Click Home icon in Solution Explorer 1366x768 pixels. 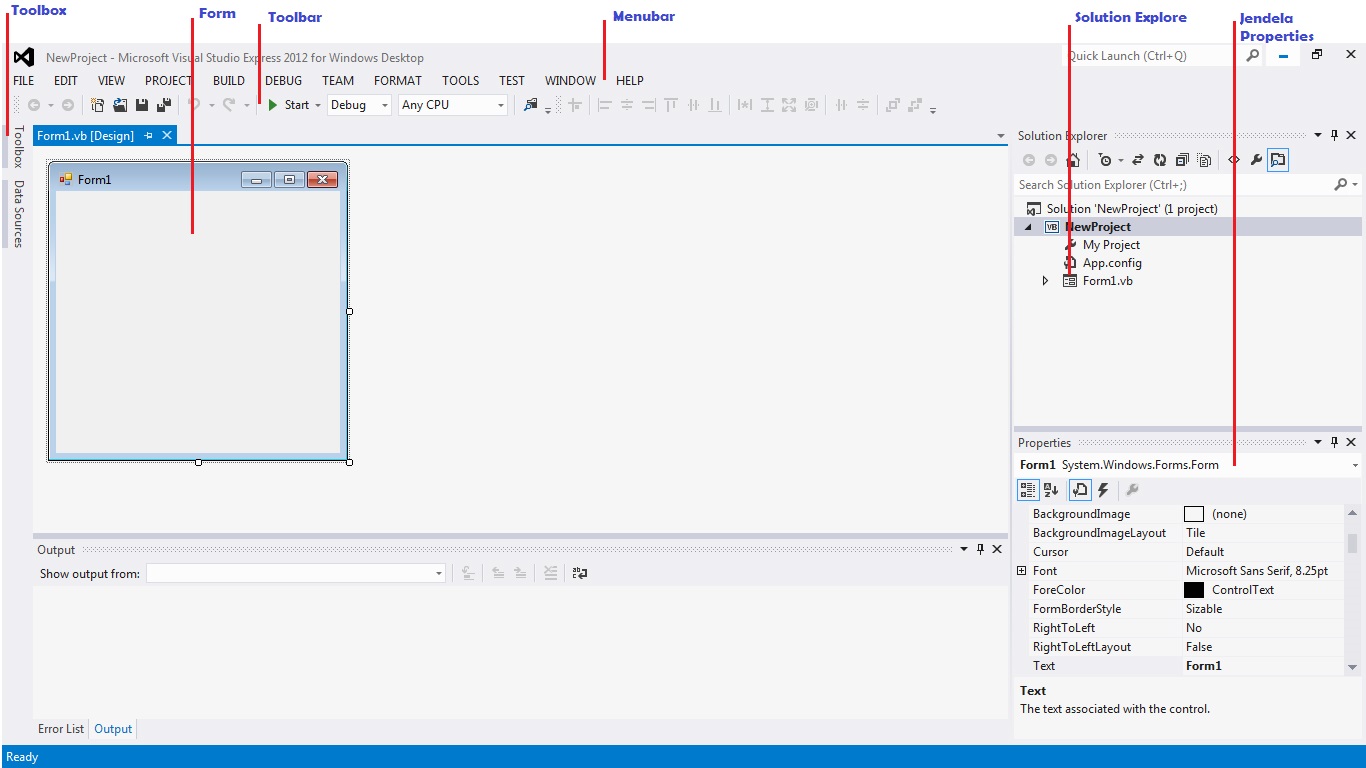pyautogui.click(x=1073, y=160)
